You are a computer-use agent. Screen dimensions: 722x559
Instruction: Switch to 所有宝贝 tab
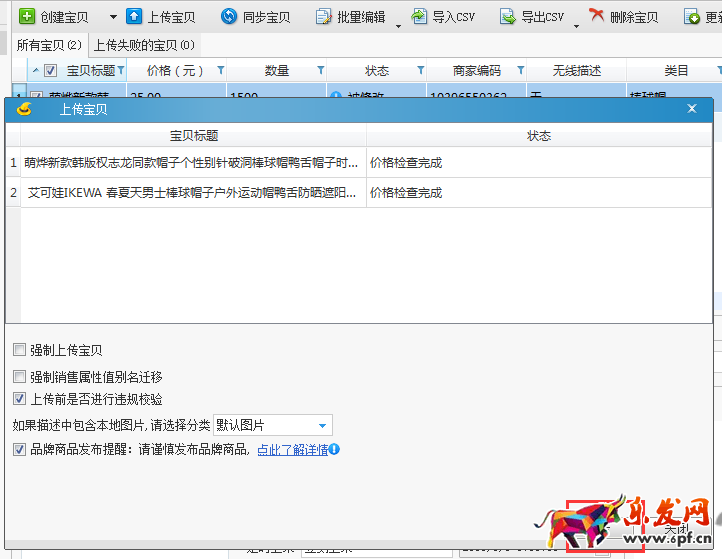[48, 45]
